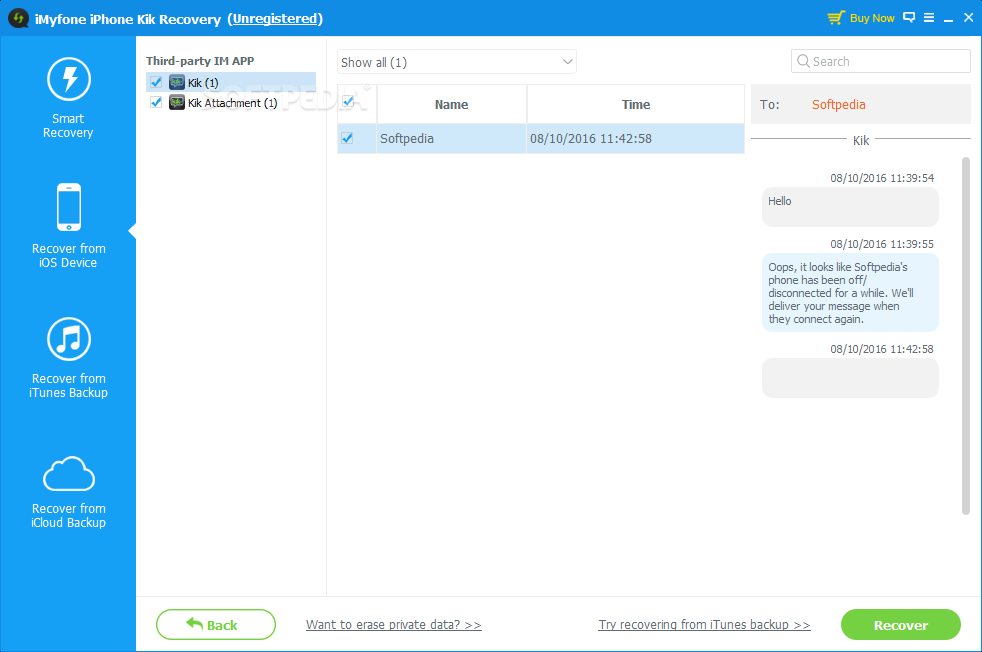Open the feedback speech bubble icon
982x652 pixels.
point(909,18)
